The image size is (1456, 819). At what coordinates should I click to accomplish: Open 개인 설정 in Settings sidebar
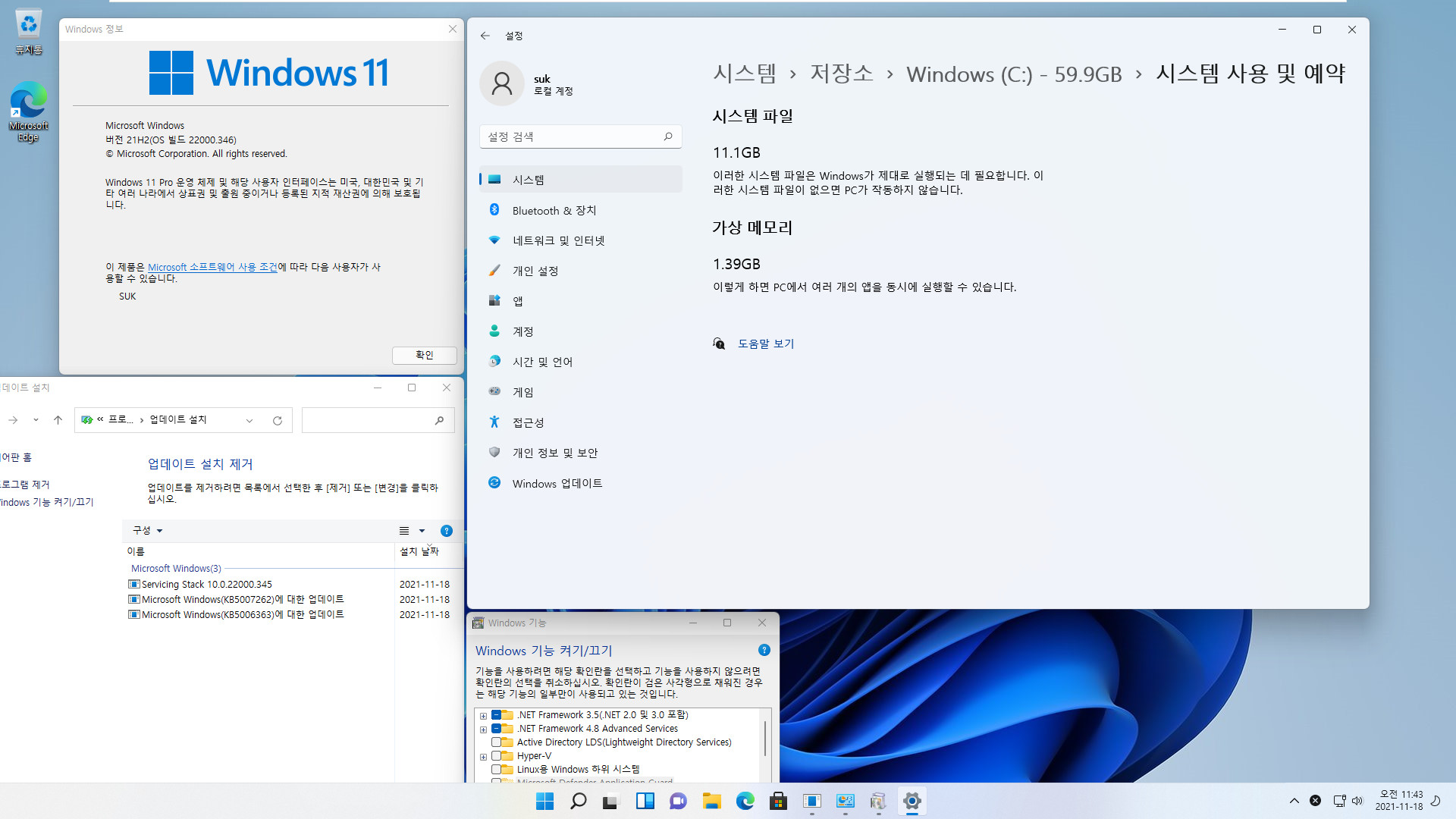[x=581, y=271]
